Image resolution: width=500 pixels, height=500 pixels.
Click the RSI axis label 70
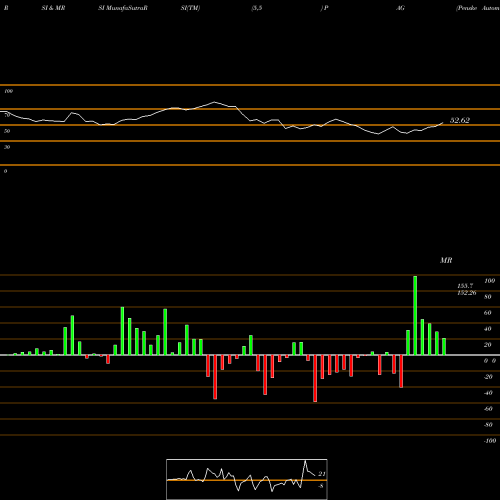(x=7, y=115)
